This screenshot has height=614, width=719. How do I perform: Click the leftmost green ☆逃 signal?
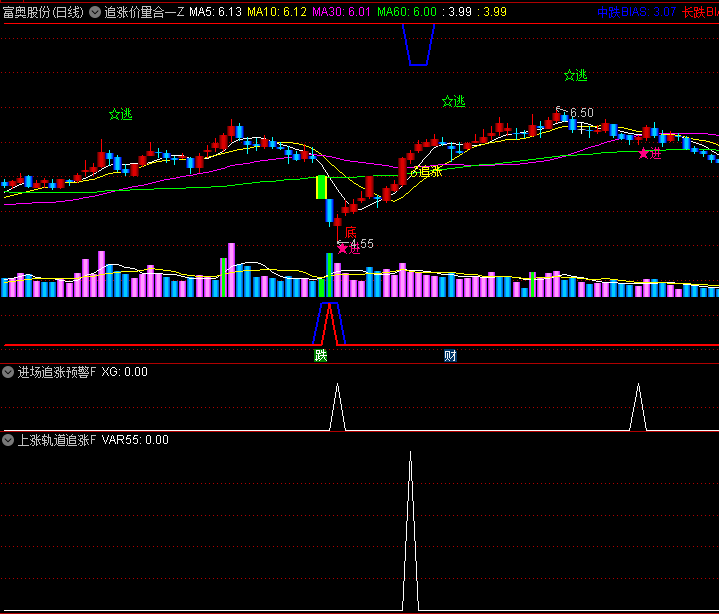coord(120,114)
